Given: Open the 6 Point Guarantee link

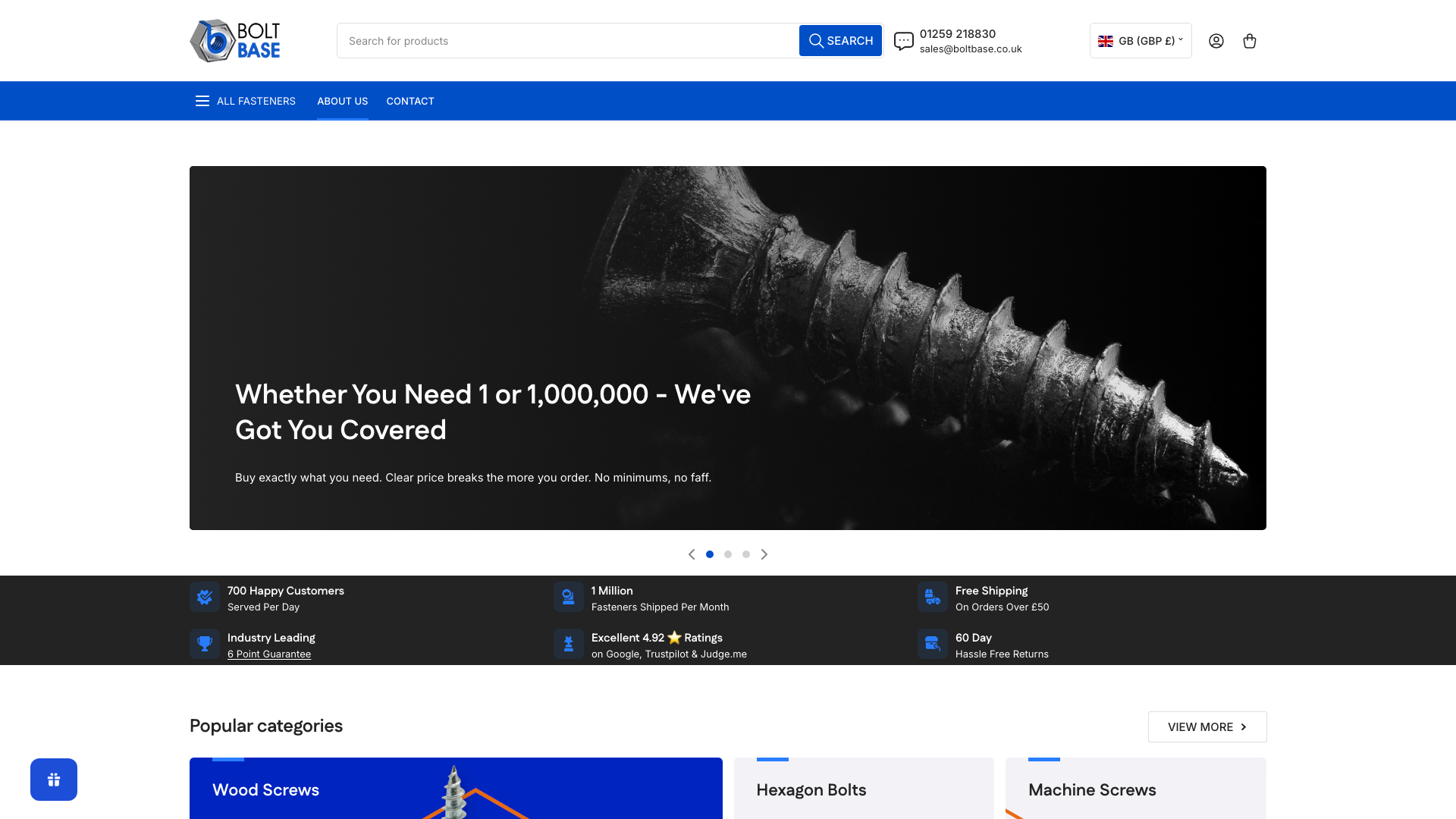Looking at the screenshot, I should click(269, 654).
